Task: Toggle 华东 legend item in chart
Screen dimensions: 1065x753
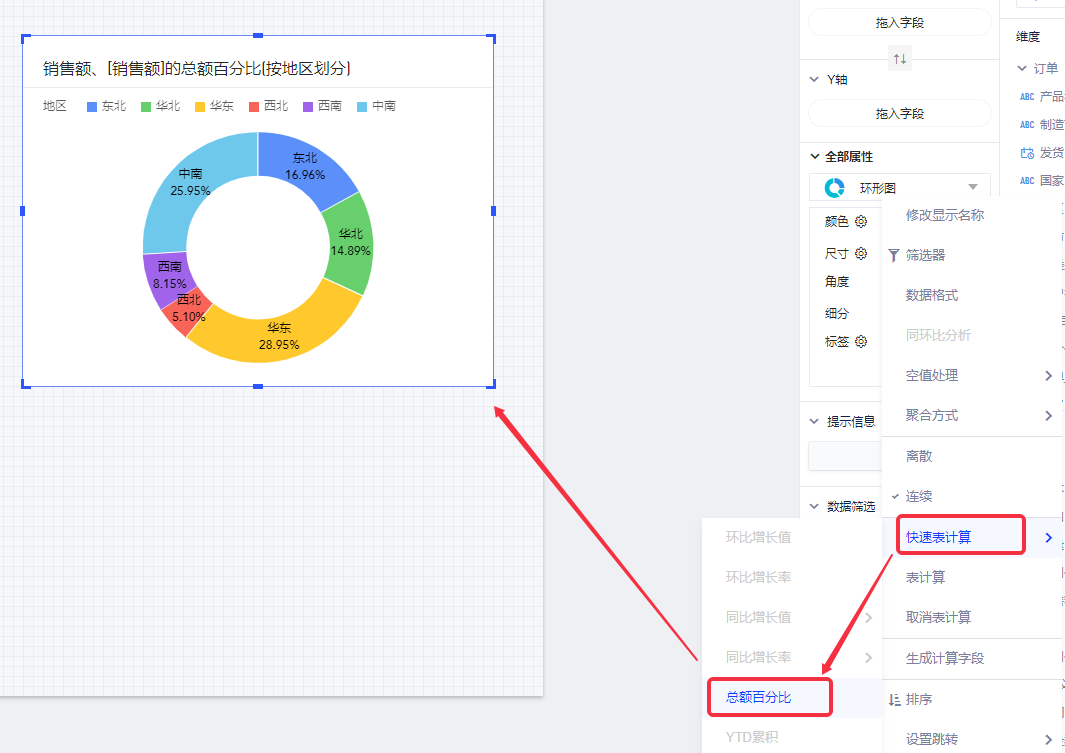Action: (x=214, y=106)
